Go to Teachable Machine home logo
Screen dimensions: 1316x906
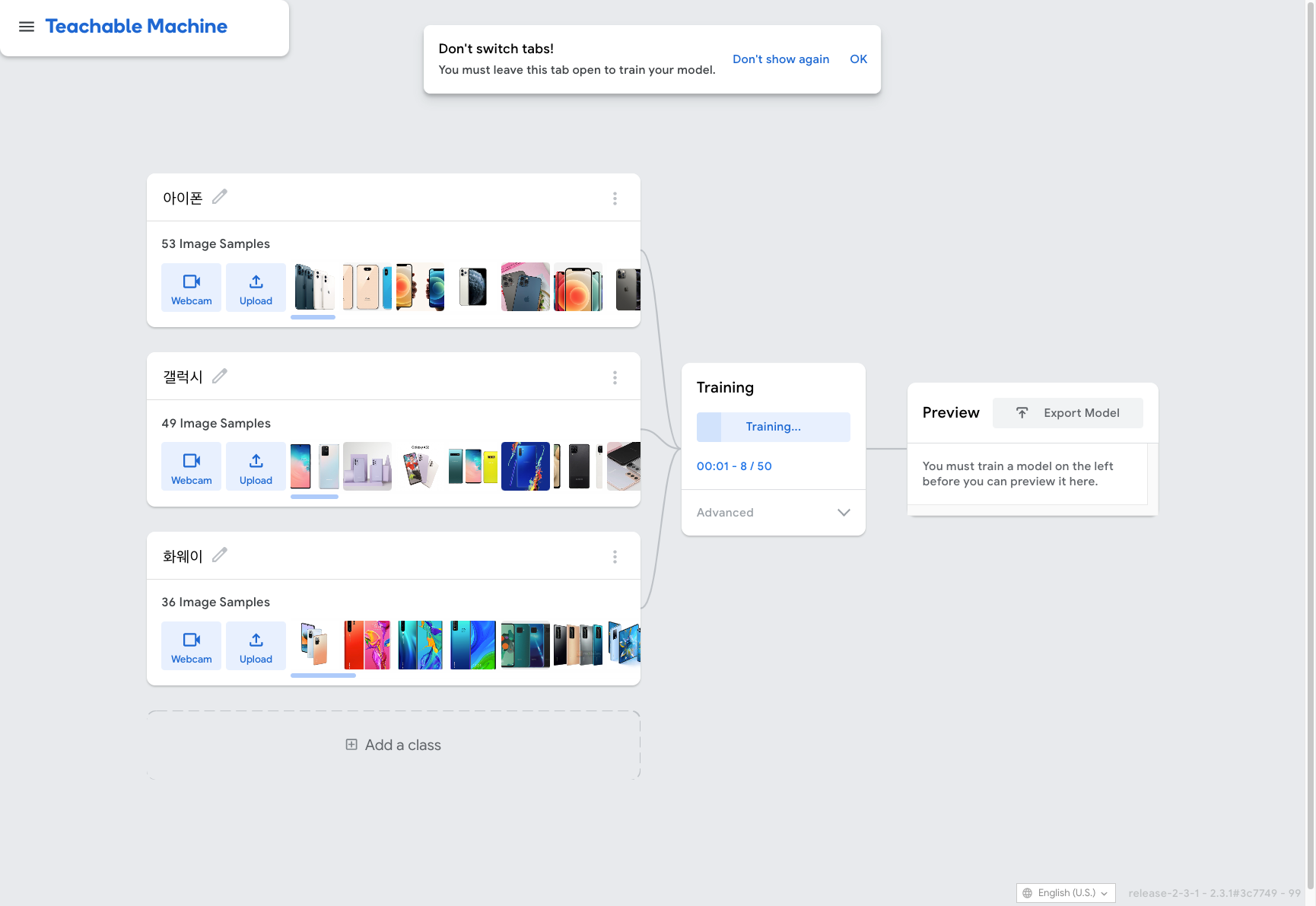click(x=136, y=27)
